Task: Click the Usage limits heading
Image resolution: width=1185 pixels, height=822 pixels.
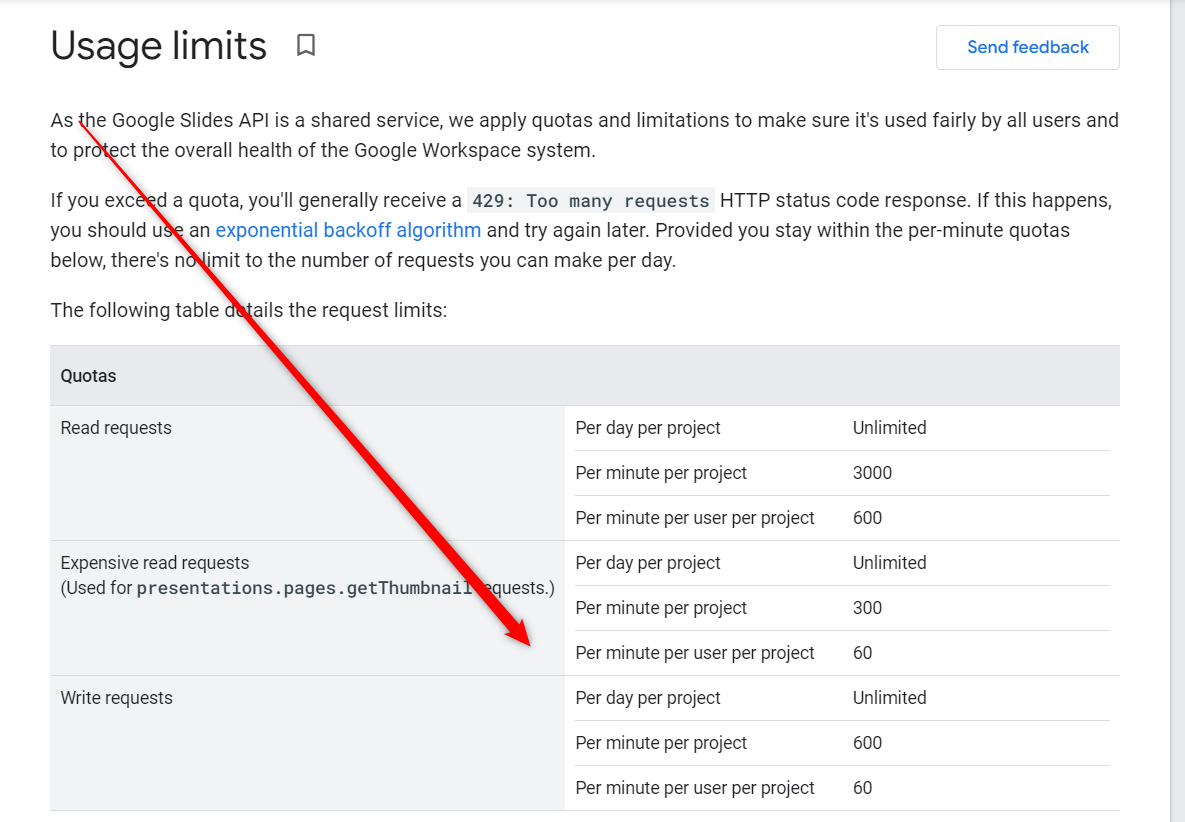Action: click(159, 45)
